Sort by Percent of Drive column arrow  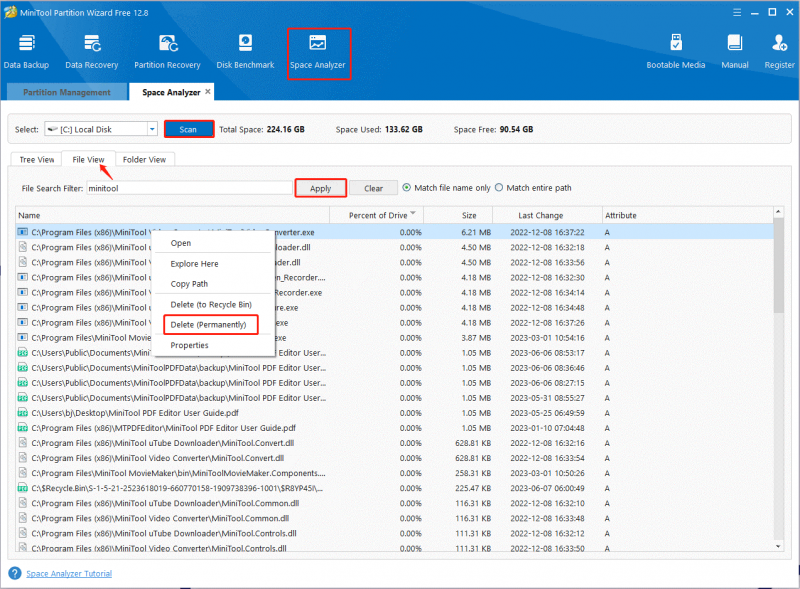pyautogui.click(x=413, y=213)
